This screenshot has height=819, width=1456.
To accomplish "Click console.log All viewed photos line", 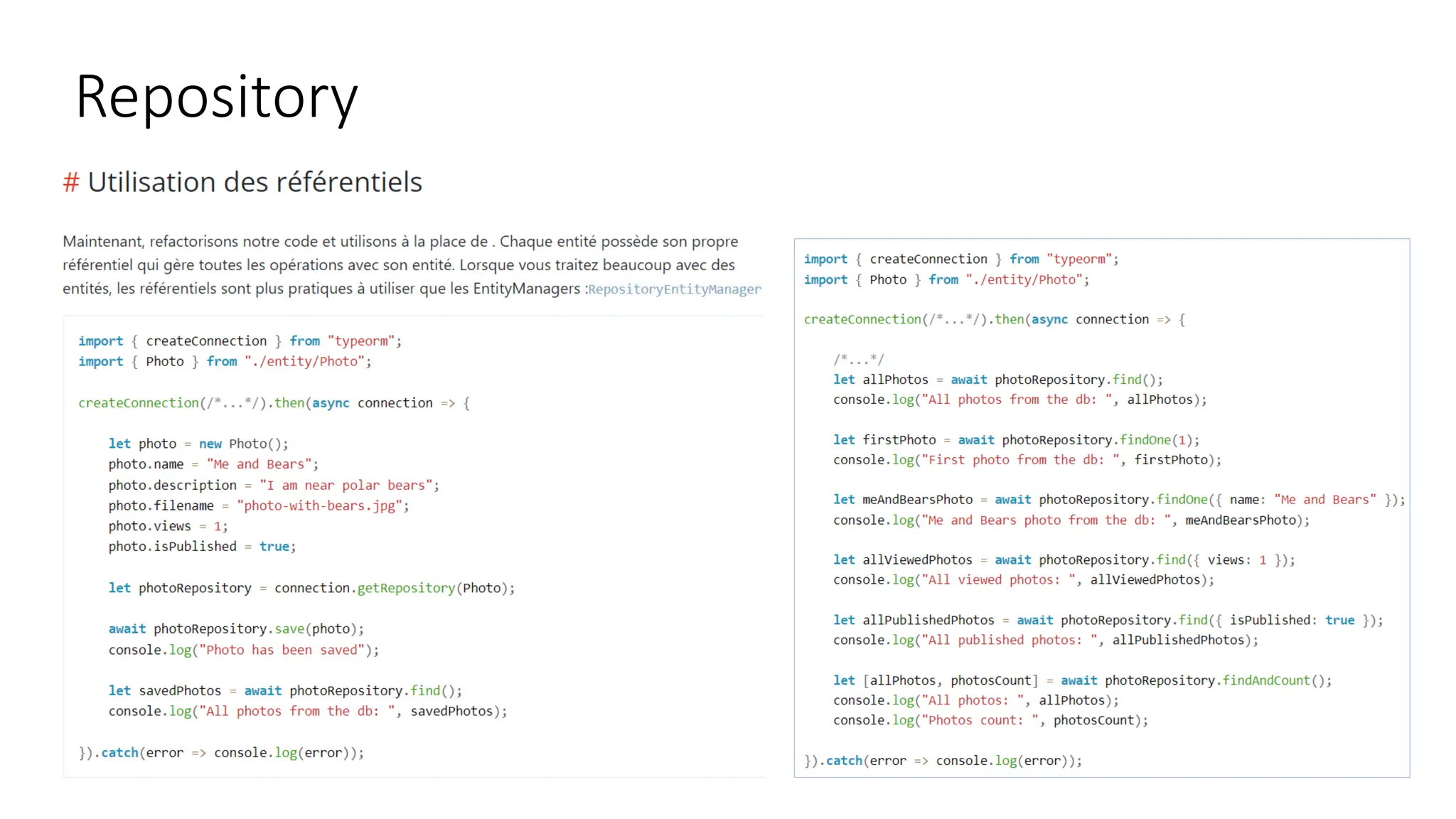I will pyautogui.click(x=1024, y=580).
